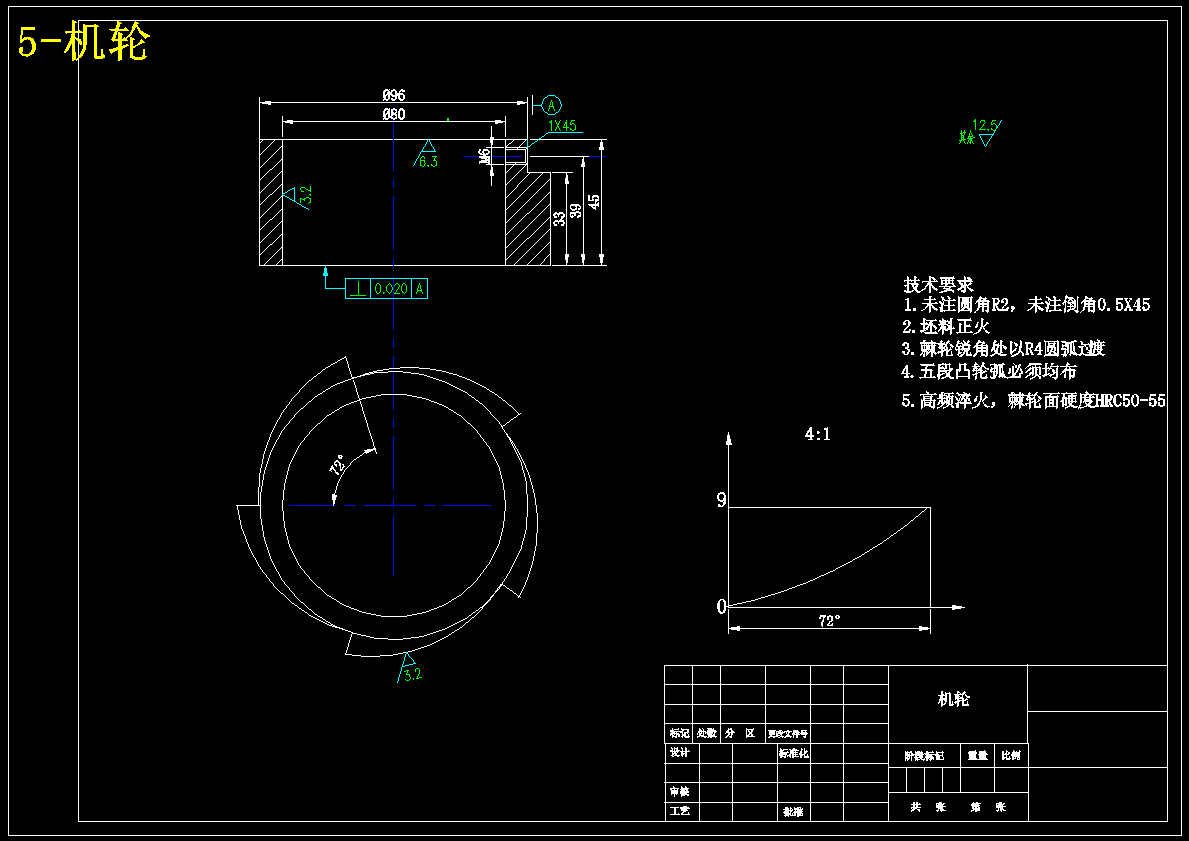This screenshot has width=1189, height=841.
Task: Pick the "3.2" roughness symbol below cam view
Action: tap(409, 667)
